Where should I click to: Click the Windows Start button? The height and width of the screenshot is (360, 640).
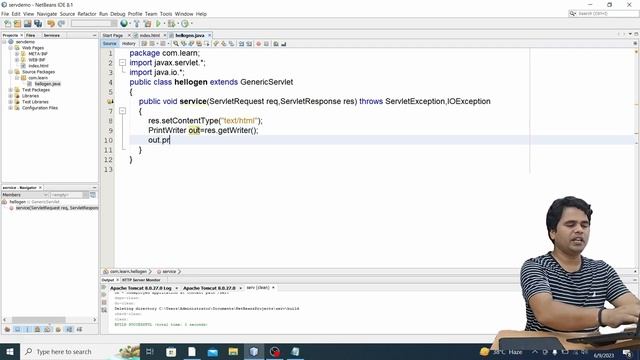[10, 351]
